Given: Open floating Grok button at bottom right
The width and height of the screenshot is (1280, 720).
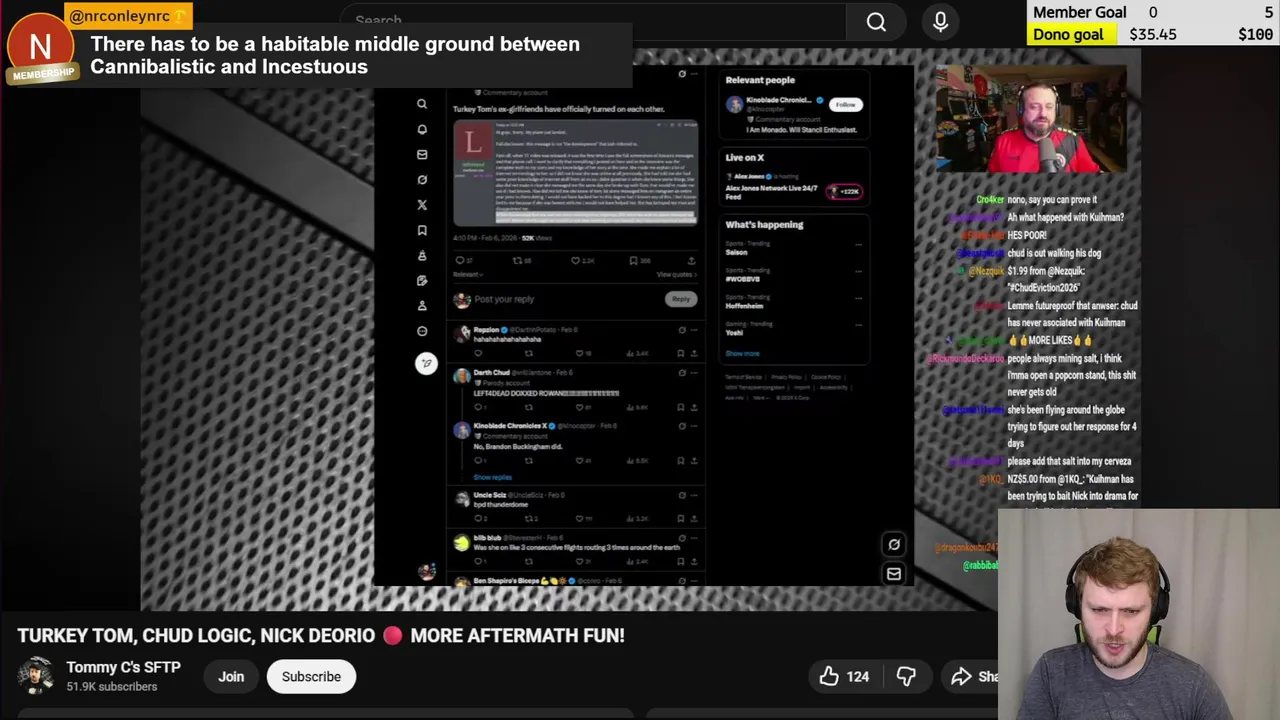Looking at the screenshot, I should (x=894, y=545).
